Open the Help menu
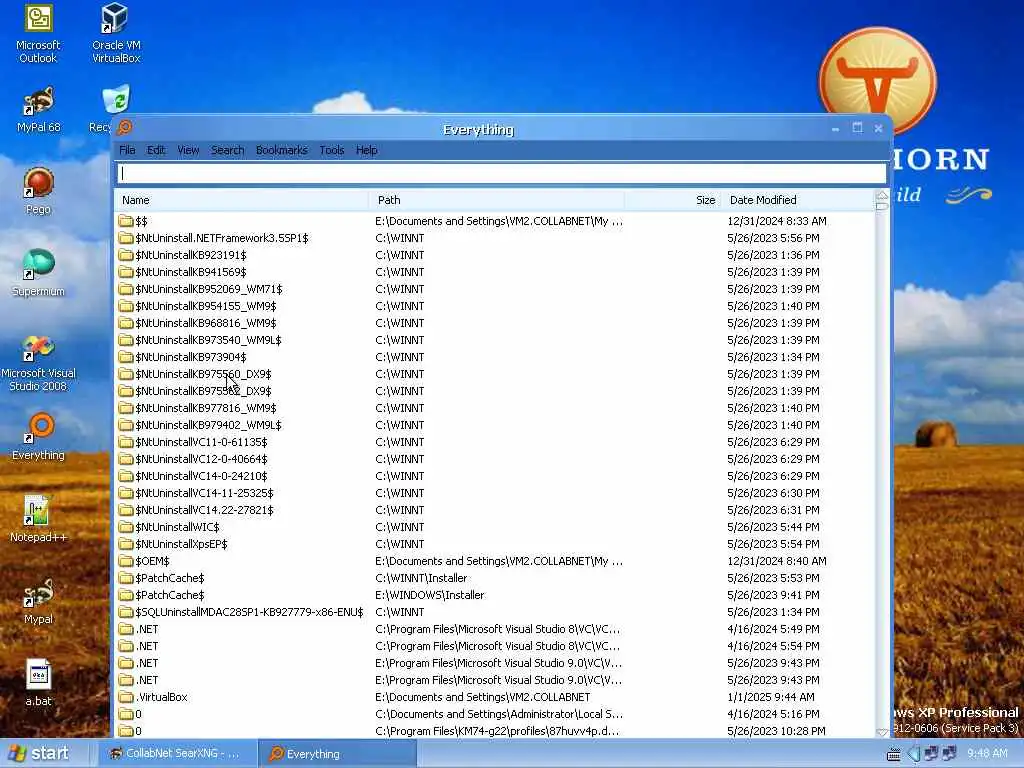 coord(366,150)
